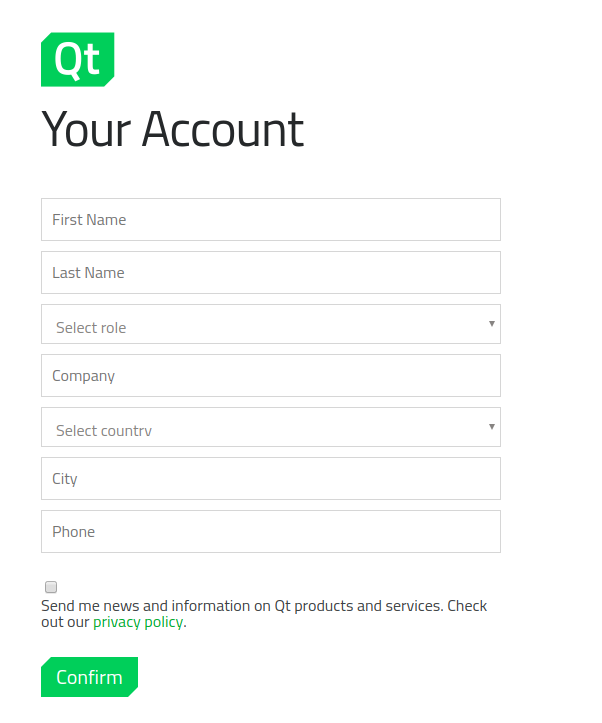Tick the news and information checkbox
Viewport: 602px width, 723px height.
click(51, 587)
